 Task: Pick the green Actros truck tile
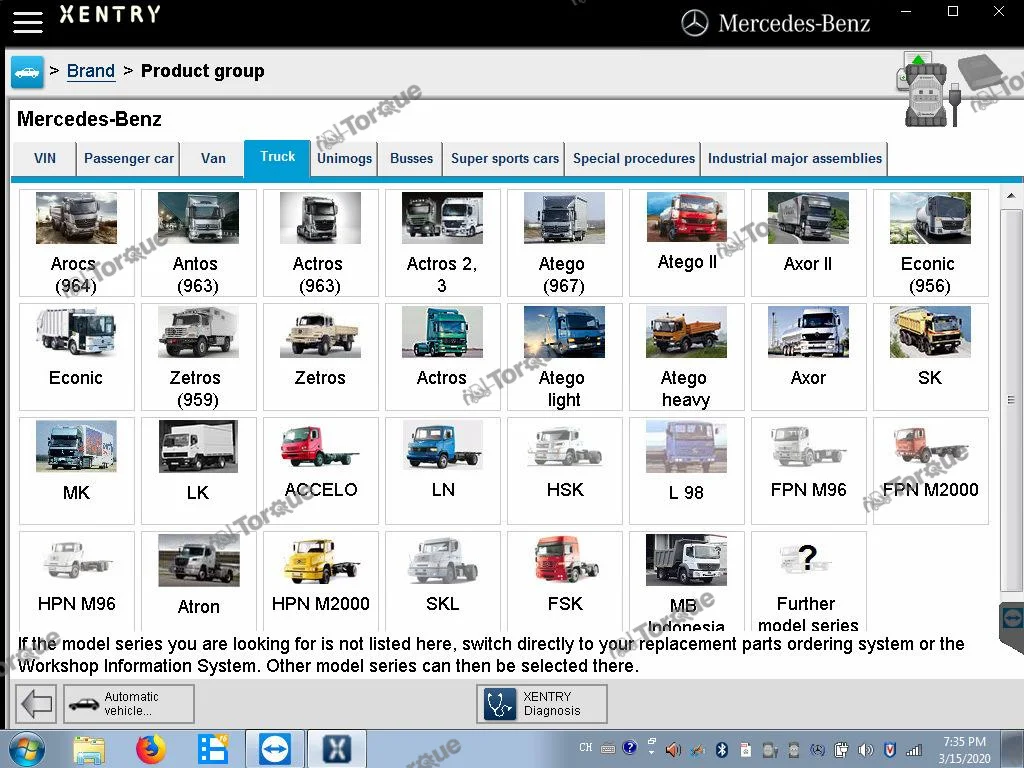point(442,357)
